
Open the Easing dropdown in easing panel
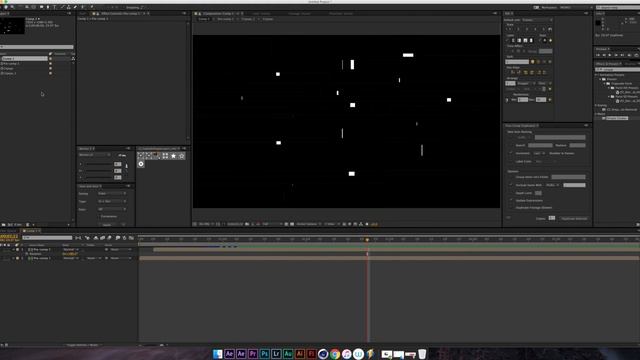[111, 193]
